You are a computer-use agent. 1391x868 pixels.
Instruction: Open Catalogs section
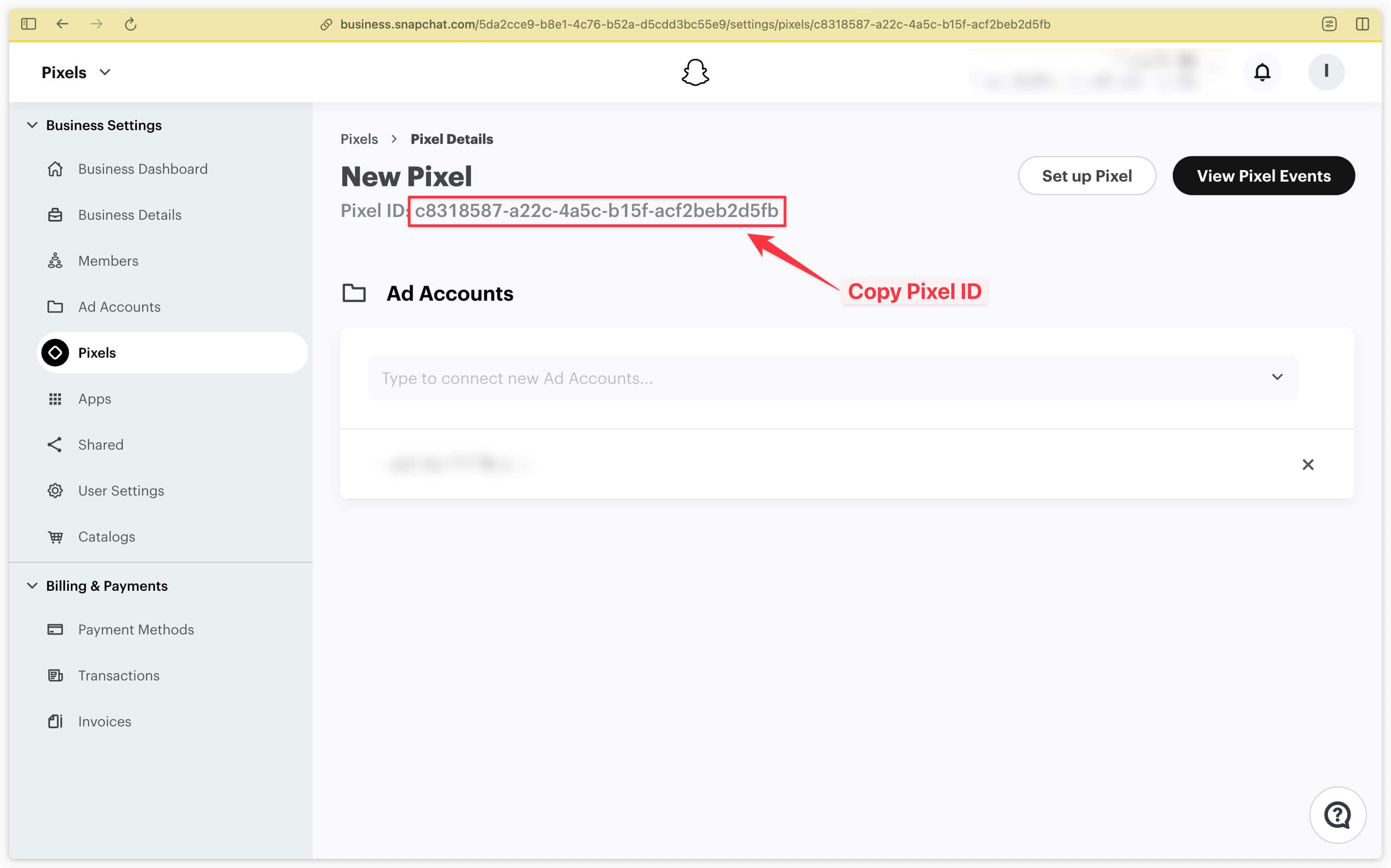pos(106,536)
